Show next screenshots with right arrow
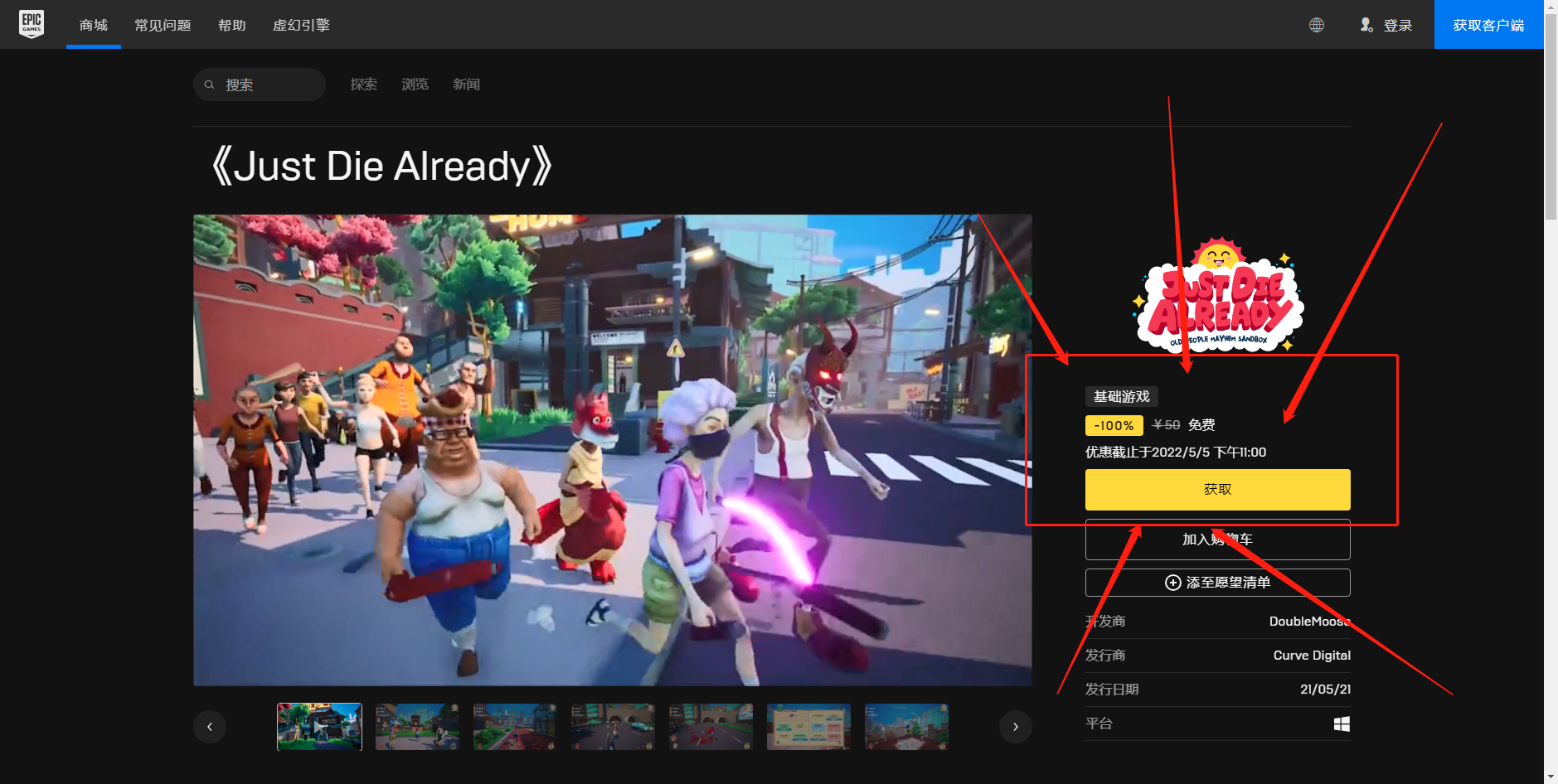1558x784 pixels. click(x=1015, y=727)
